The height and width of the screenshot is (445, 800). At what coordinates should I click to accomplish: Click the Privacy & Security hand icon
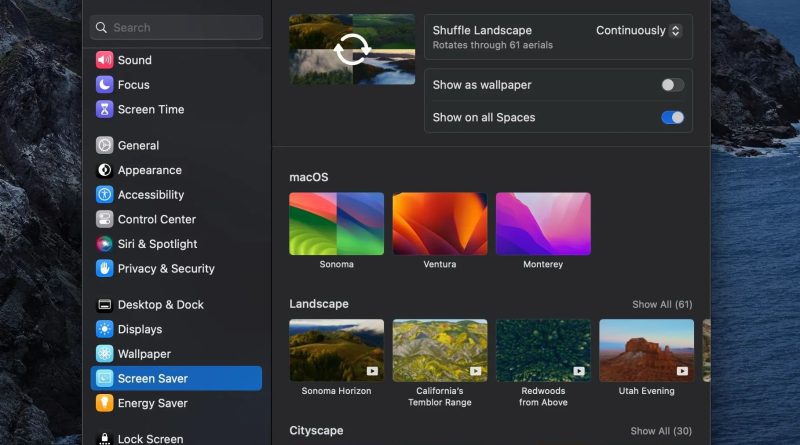[104, 268]
